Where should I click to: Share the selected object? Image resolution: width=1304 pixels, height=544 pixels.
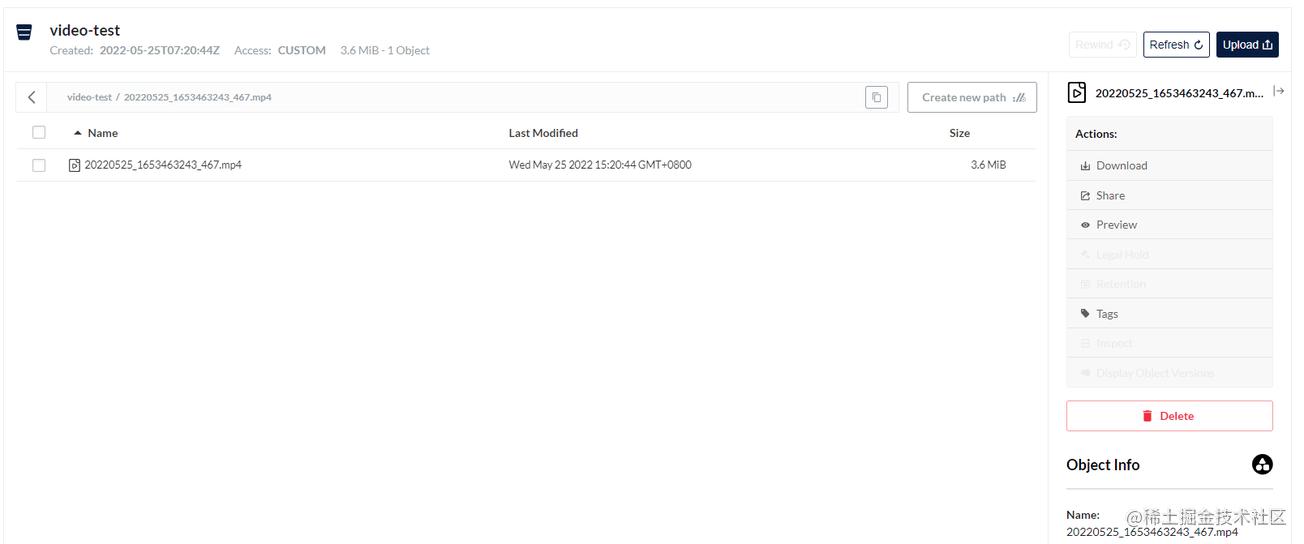pyautogui.click(x=1169, y=196)
